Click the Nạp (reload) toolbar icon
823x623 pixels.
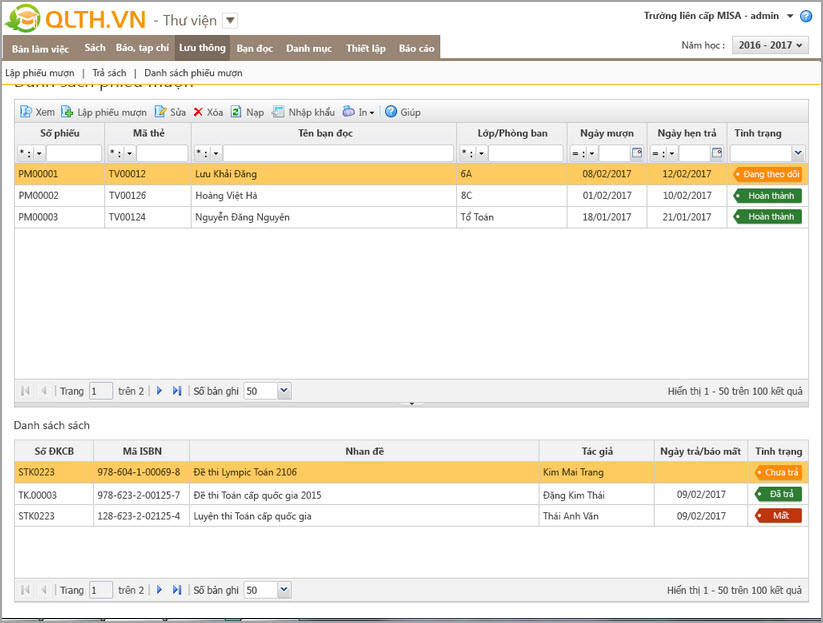point(236,112)
